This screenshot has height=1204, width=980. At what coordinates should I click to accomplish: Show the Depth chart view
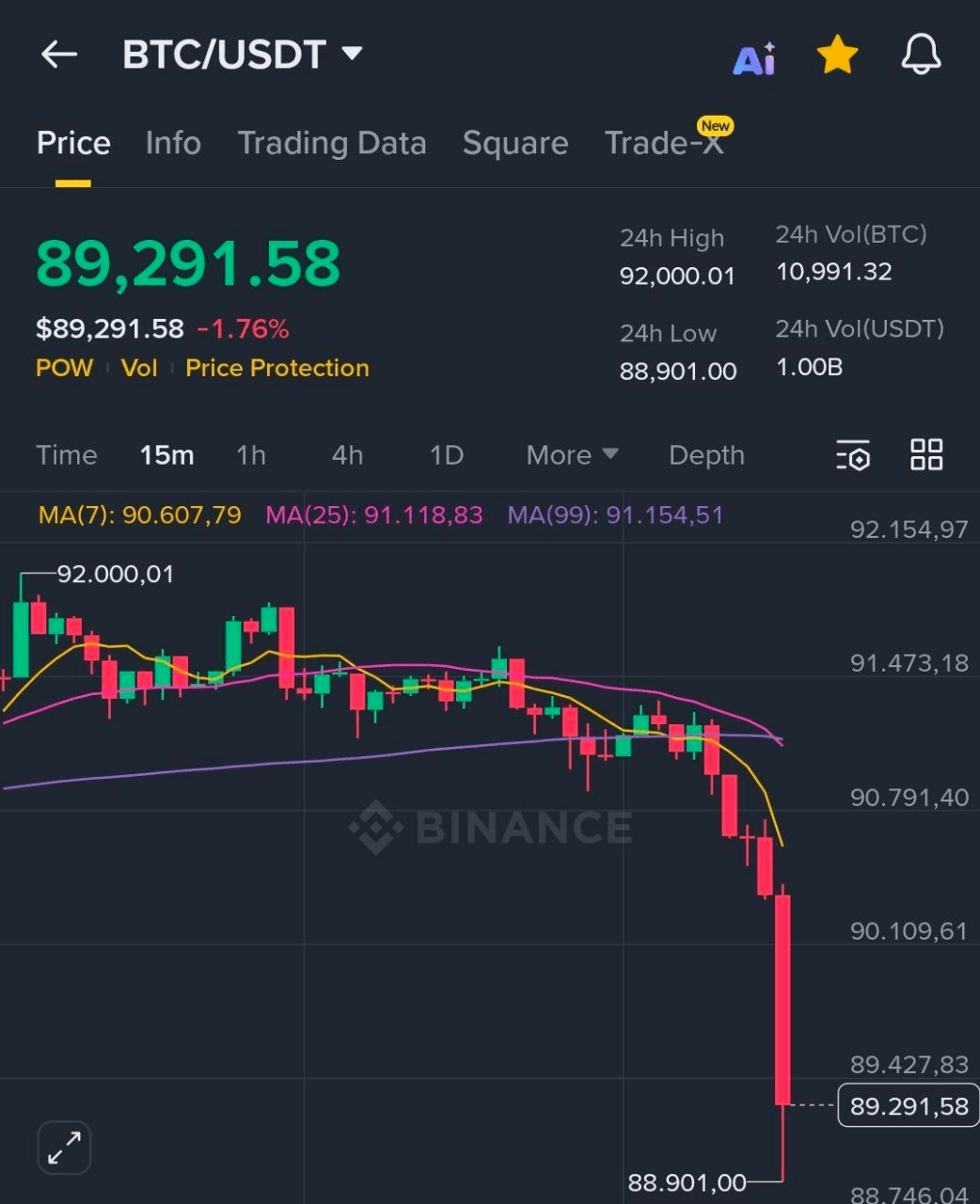[706, 455]
